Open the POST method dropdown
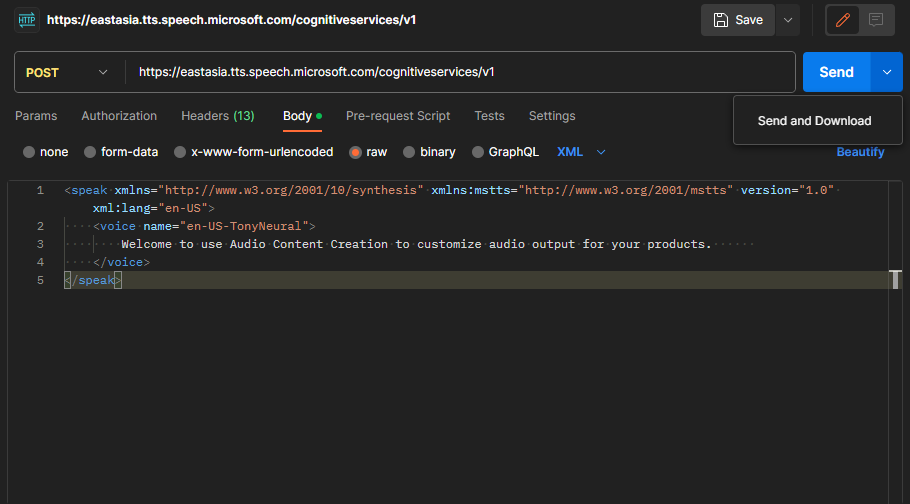This screenshot has height=504, width=910. coord(68,72)
